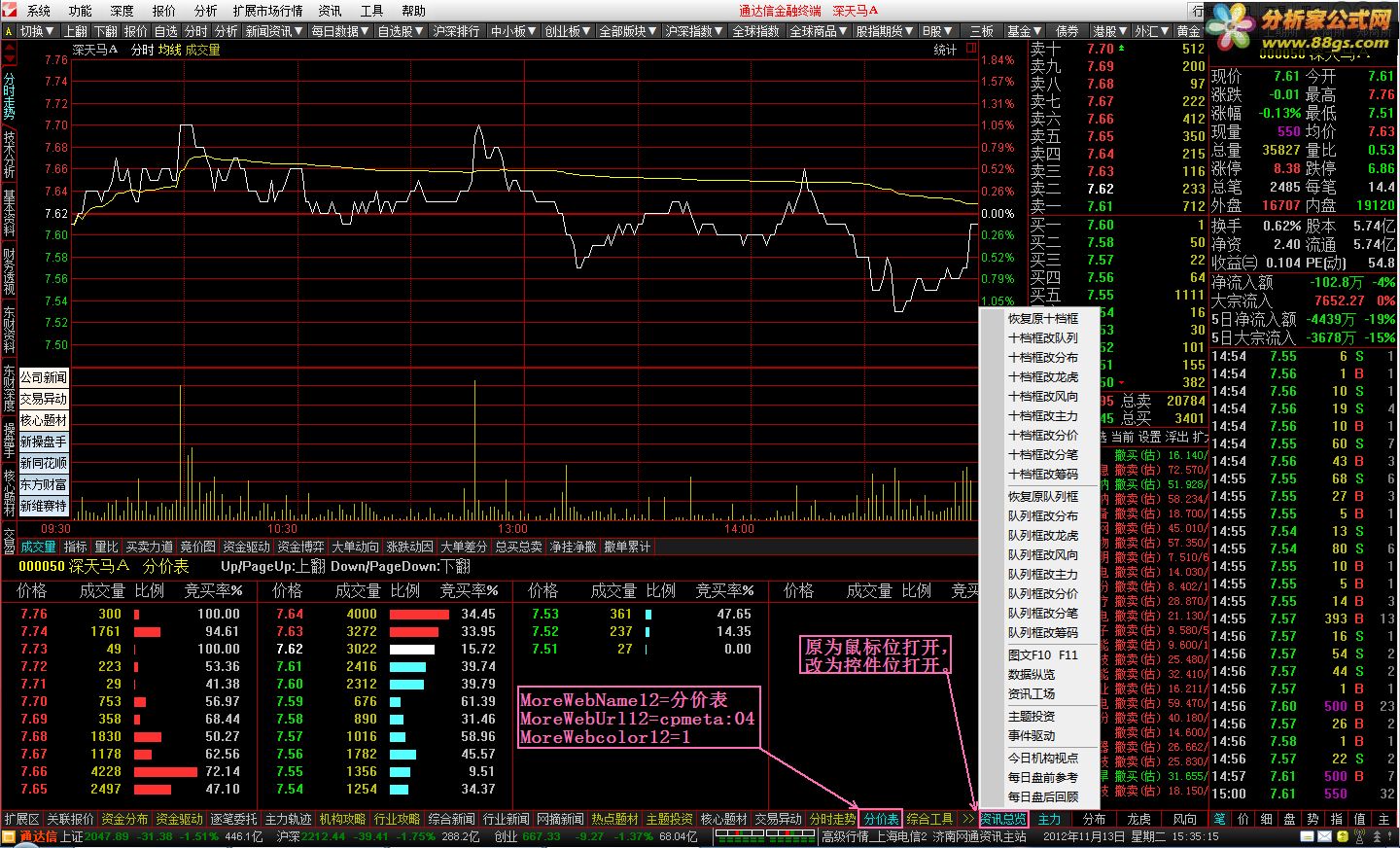Open the 新闻资讯 dropdown in the toolbar

(274, 31)
